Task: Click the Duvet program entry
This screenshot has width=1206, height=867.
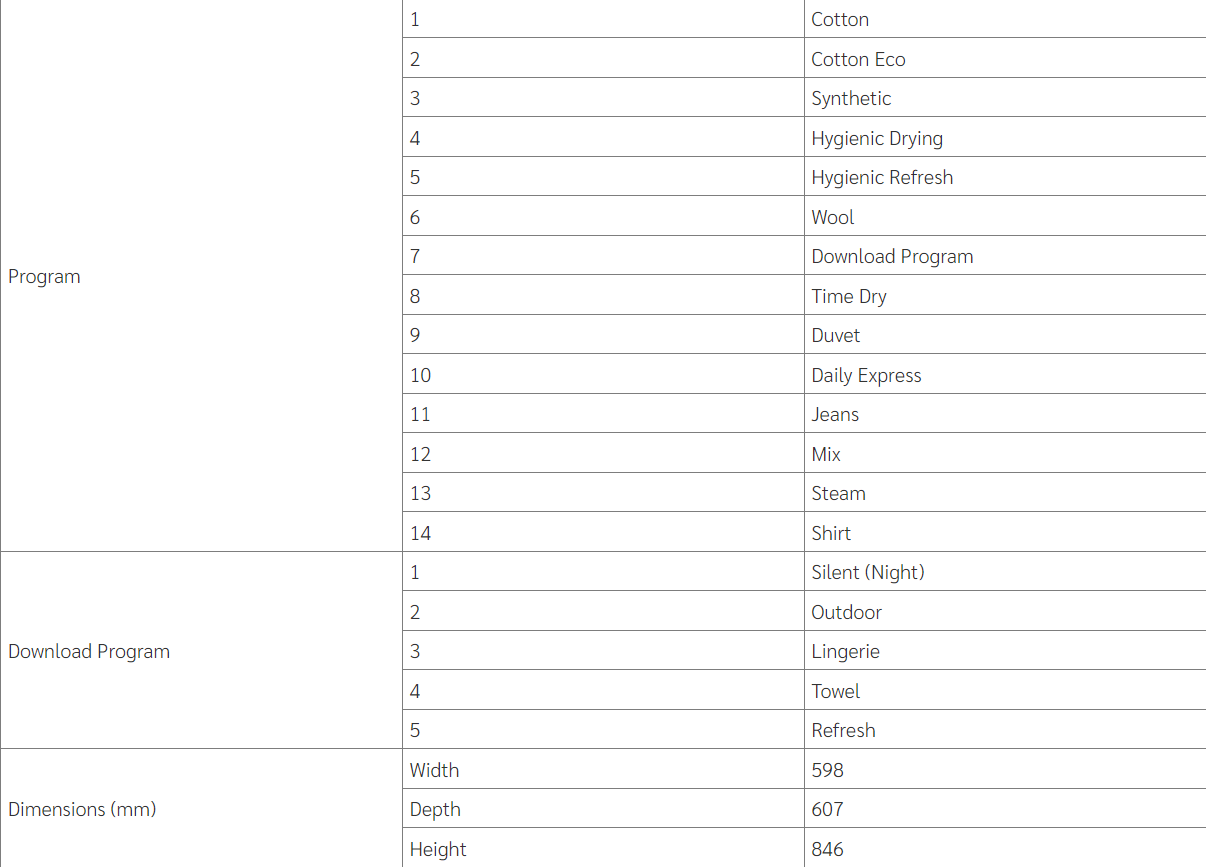Action: [x=836, y=335]
